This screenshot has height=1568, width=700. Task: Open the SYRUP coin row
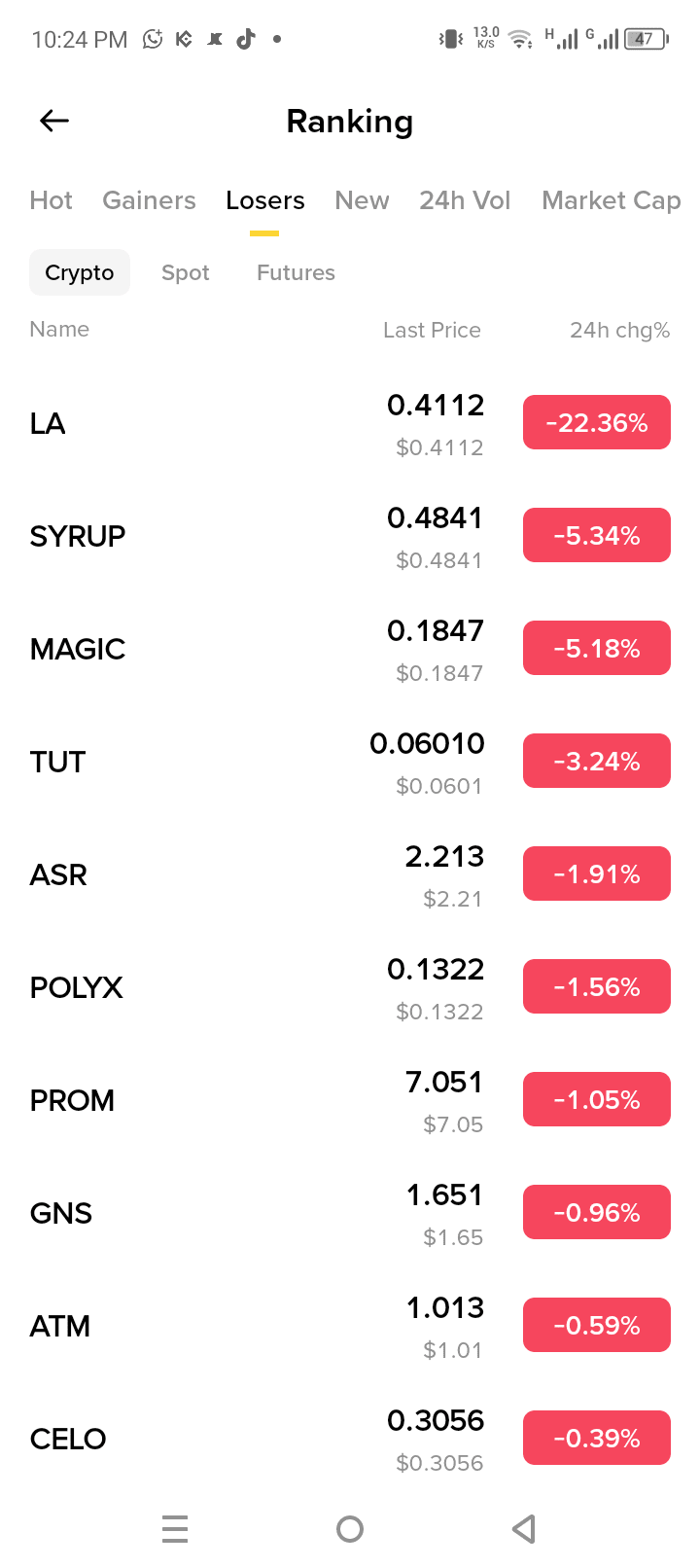350,536
